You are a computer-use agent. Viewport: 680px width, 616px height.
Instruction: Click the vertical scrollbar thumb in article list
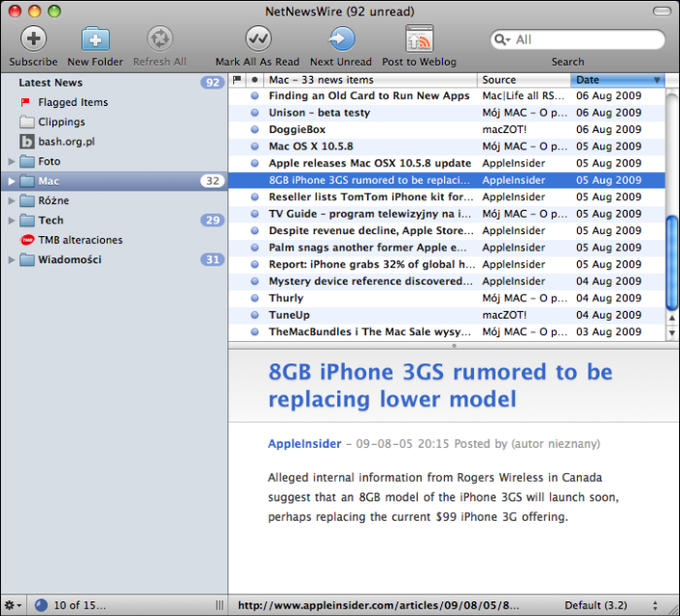point(672,263)
